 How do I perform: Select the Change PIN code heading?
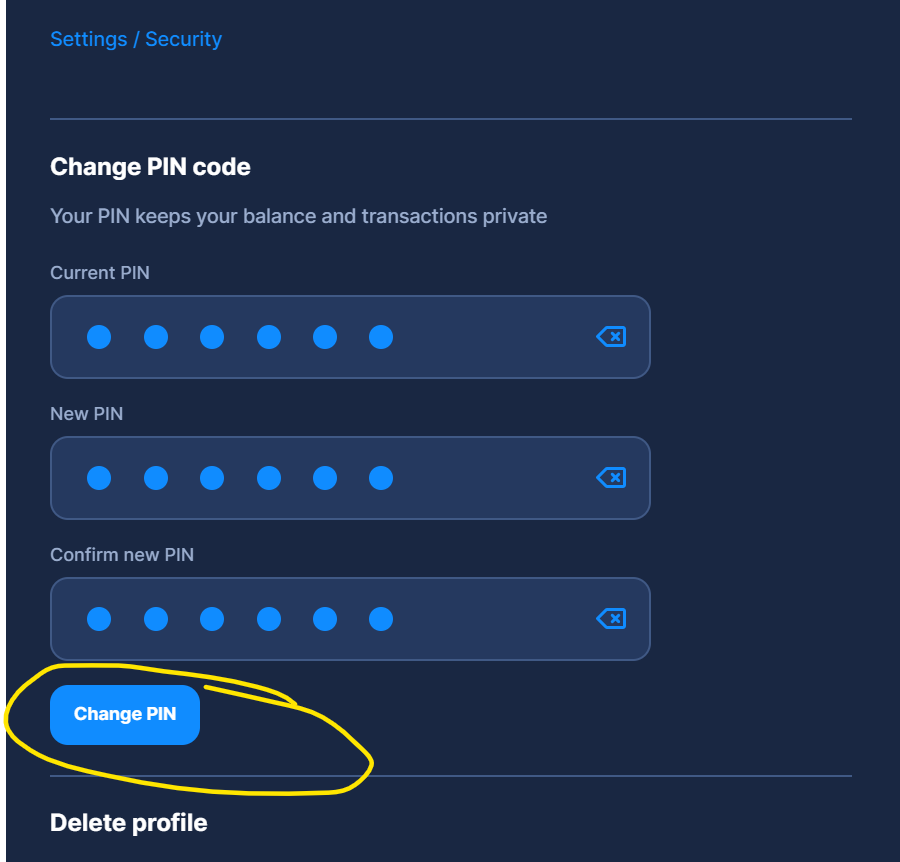click(x=150, y=166)
